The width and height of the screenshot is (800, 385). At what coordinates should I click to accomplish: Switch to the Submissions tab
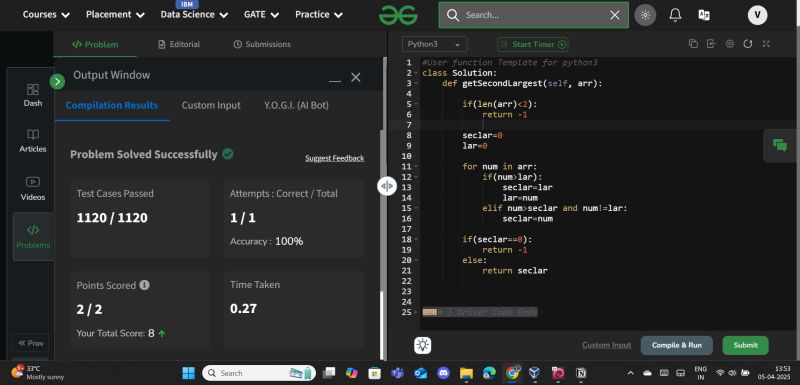point(262,44)
